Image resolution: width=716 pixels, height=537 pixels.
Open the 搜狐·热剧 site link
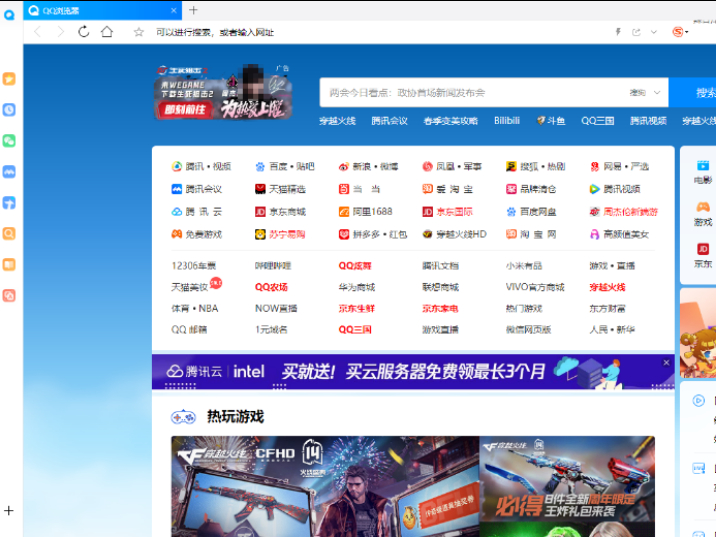(x=536, y=167)
